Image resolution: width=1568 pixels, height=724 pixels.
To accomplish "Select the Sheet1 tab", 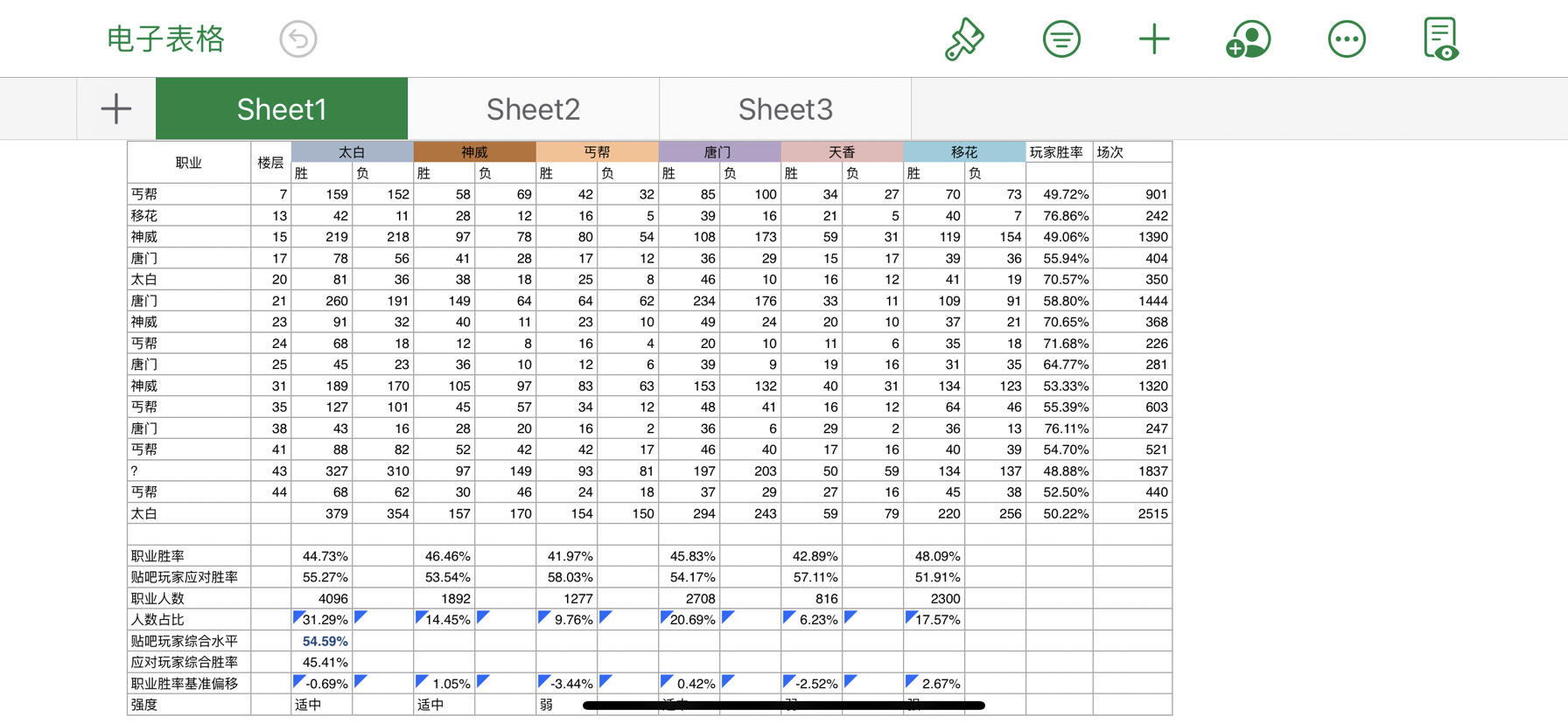I will (x=282, y=109).
